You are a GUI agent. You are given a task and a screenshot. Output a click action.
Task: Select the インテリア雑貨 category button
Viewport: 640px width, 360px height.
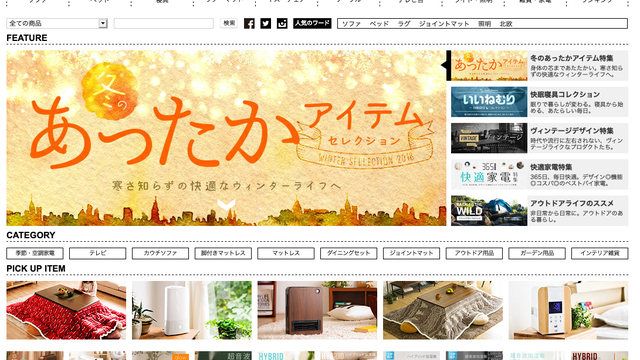[x=600, y=253]
